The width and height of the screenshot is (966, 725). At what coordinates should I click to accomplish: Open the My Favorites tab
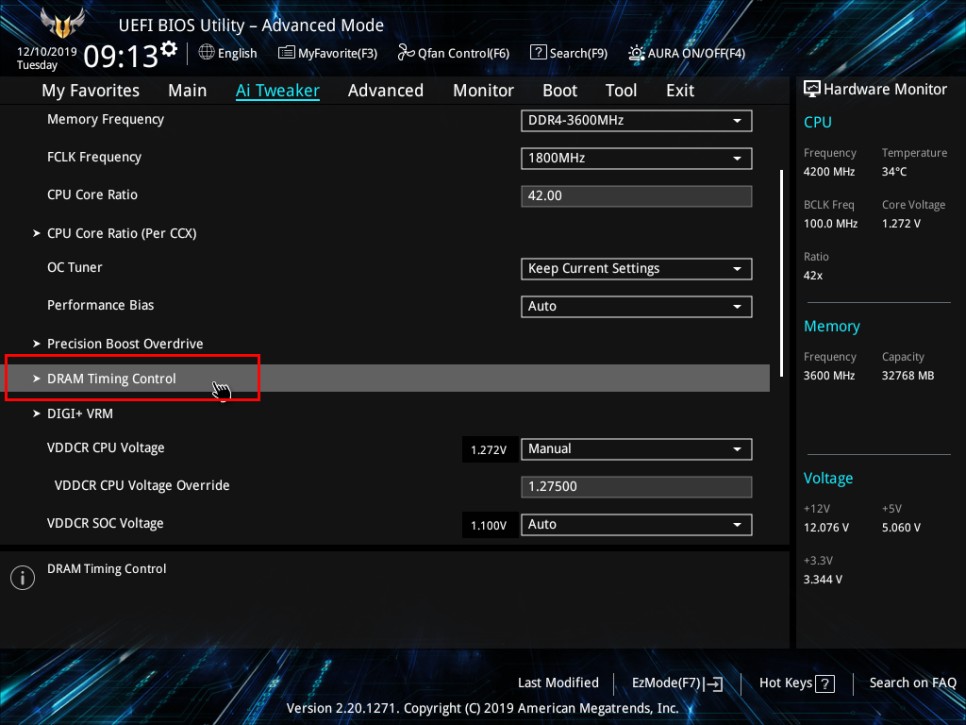pyautogui.click(x=91, y=91)
